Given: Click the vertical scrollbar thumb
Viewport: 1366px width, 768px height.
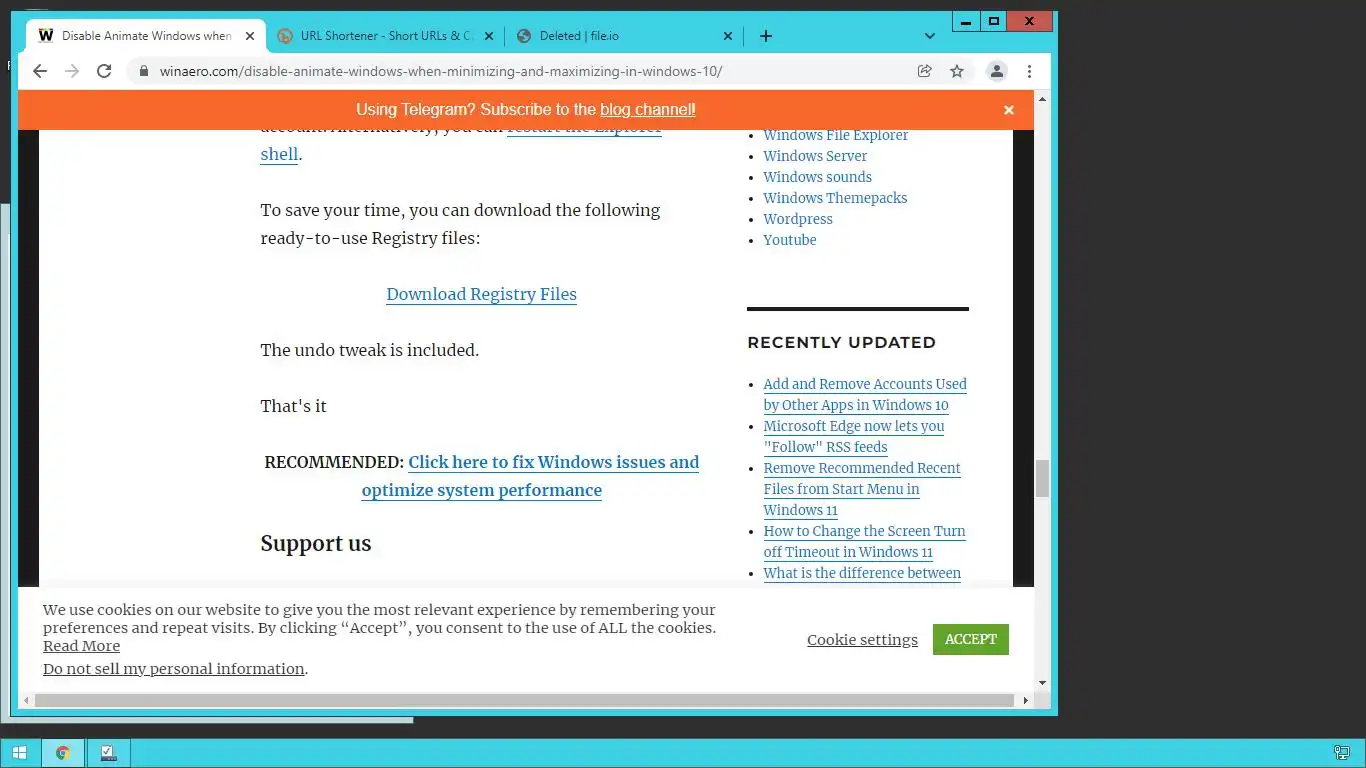Looking at the screenshot, I should click(x=1042, y=478).
